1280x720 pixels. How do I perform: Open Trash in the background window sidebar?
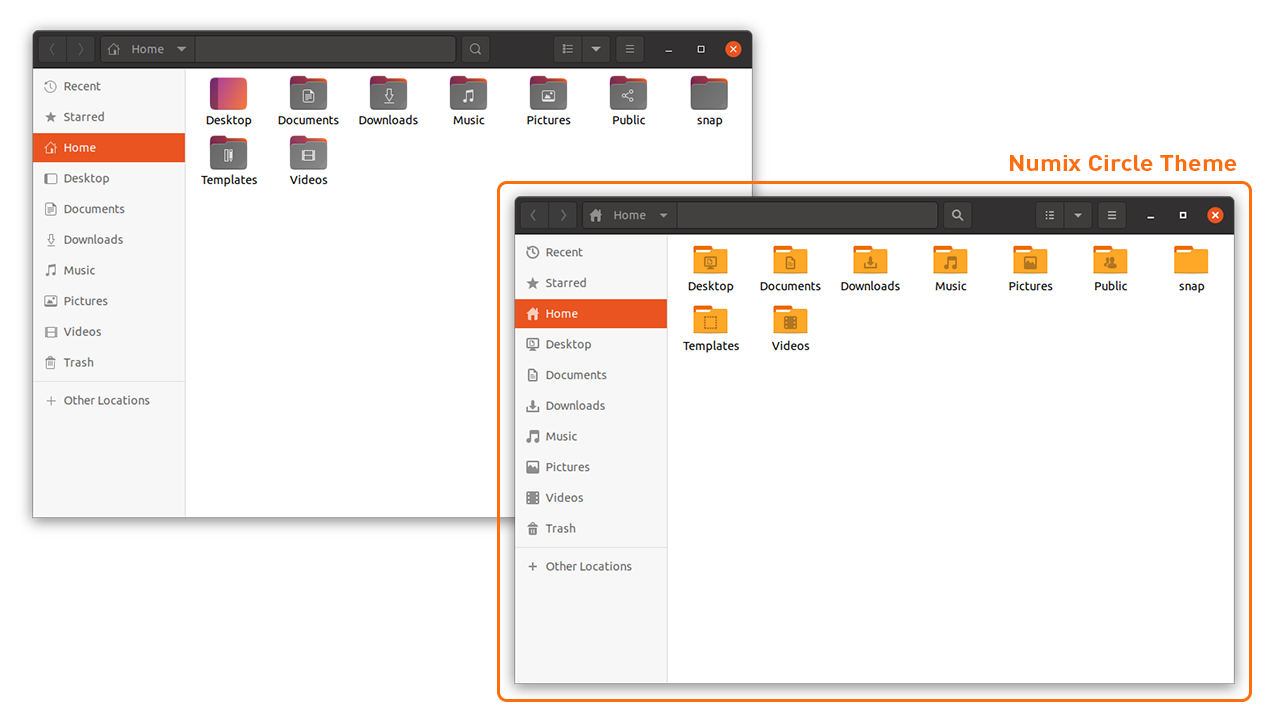tap(109, 362)
